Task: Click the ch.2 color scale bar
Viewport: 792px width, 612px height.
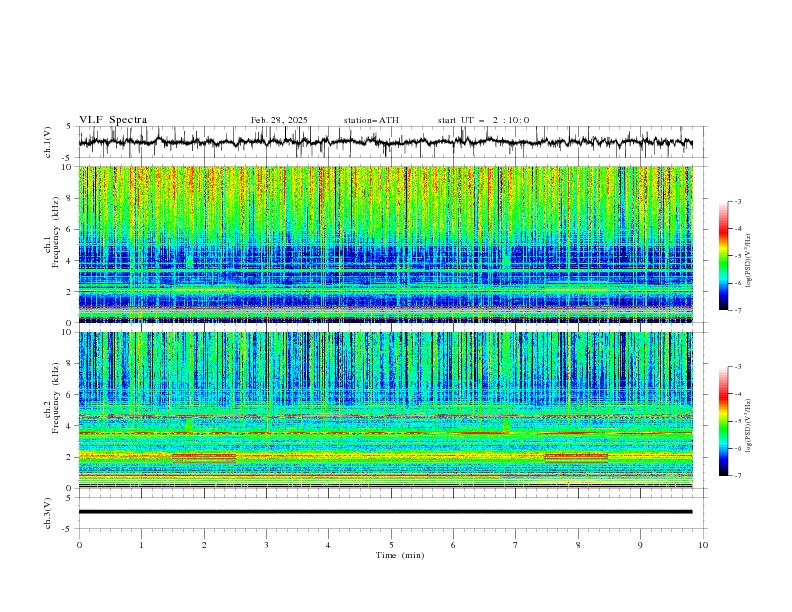Action: click(723, 421)
